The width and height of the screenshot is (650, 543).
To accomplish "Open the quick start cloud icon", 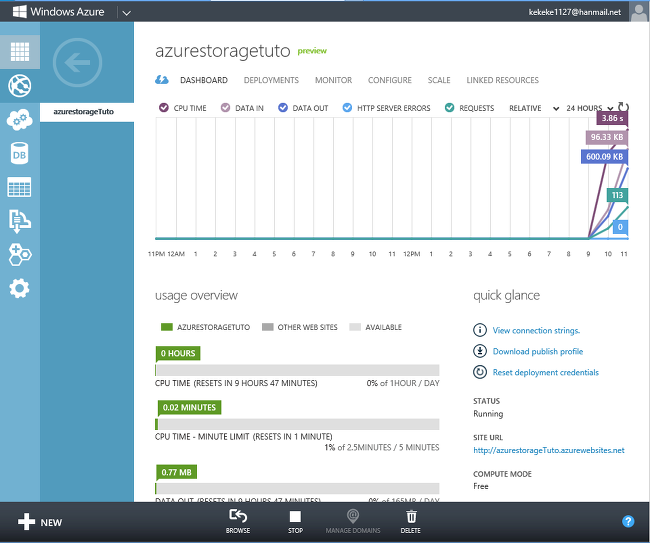I will coord(162,80).
